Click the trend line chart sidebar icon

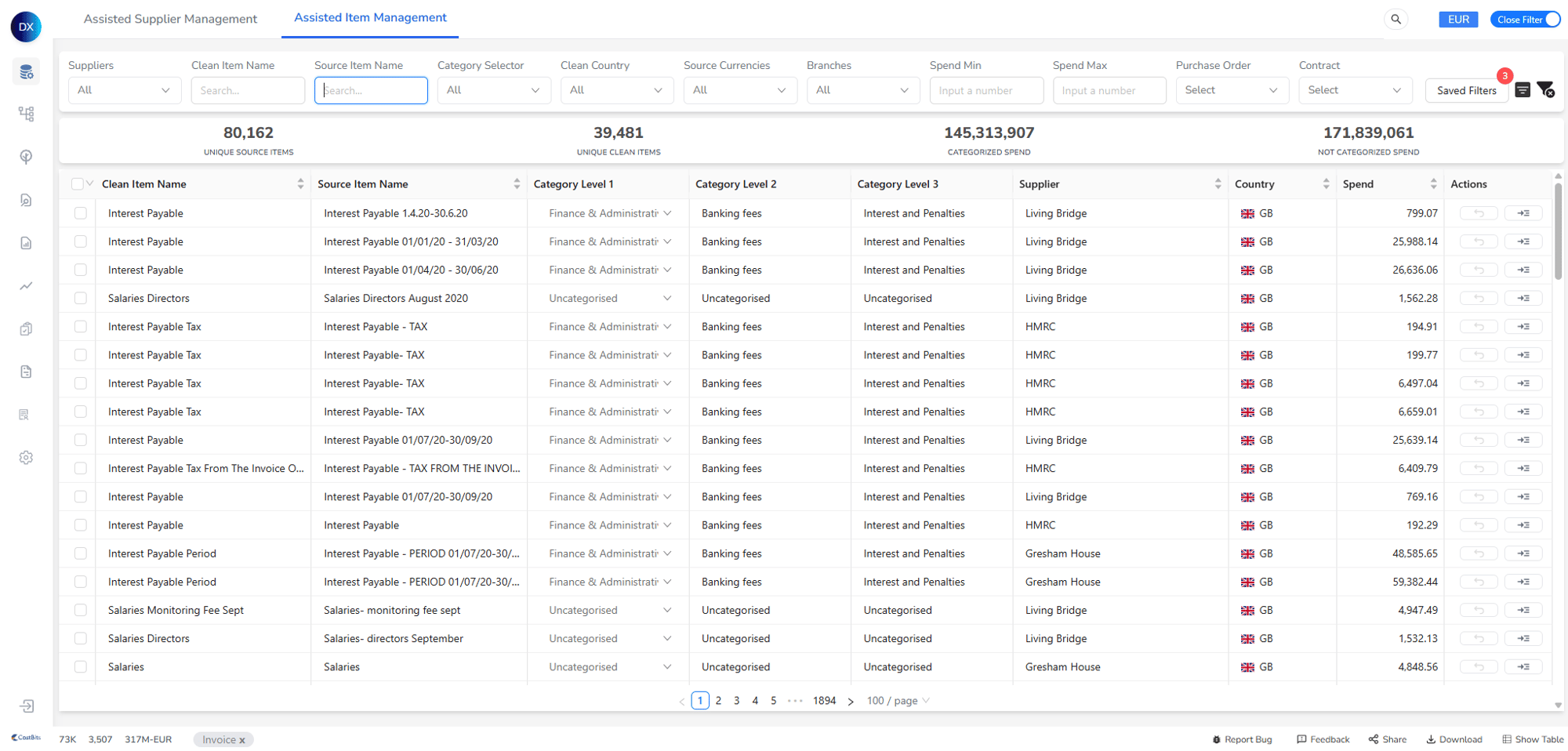pos(26,286)
